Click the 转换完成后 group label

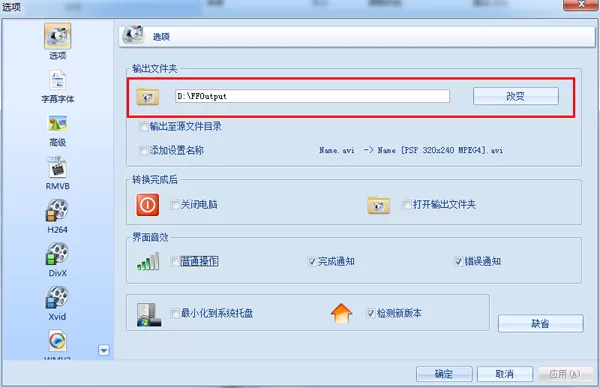tap(155, 180)
